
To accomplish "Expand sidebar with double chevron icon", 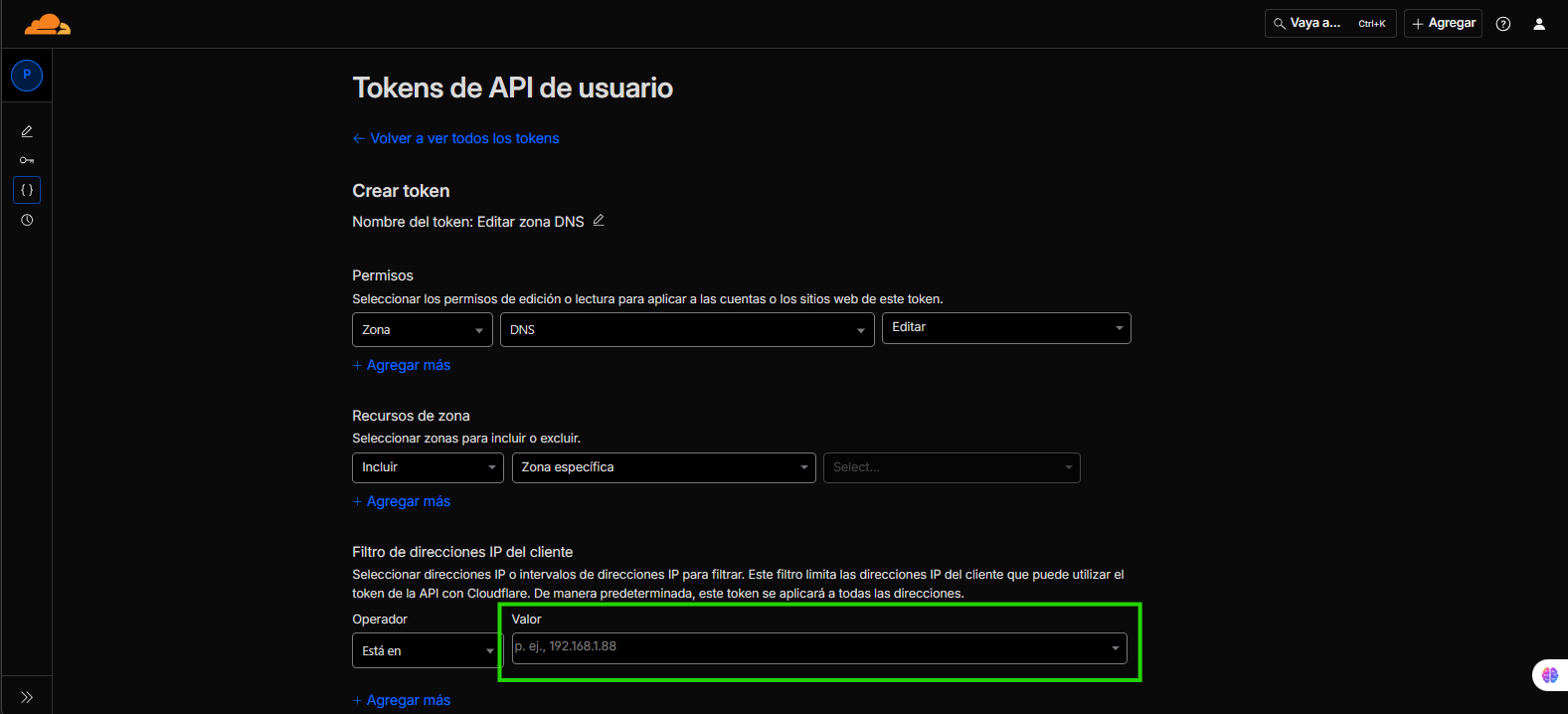I will pos(27,697).
